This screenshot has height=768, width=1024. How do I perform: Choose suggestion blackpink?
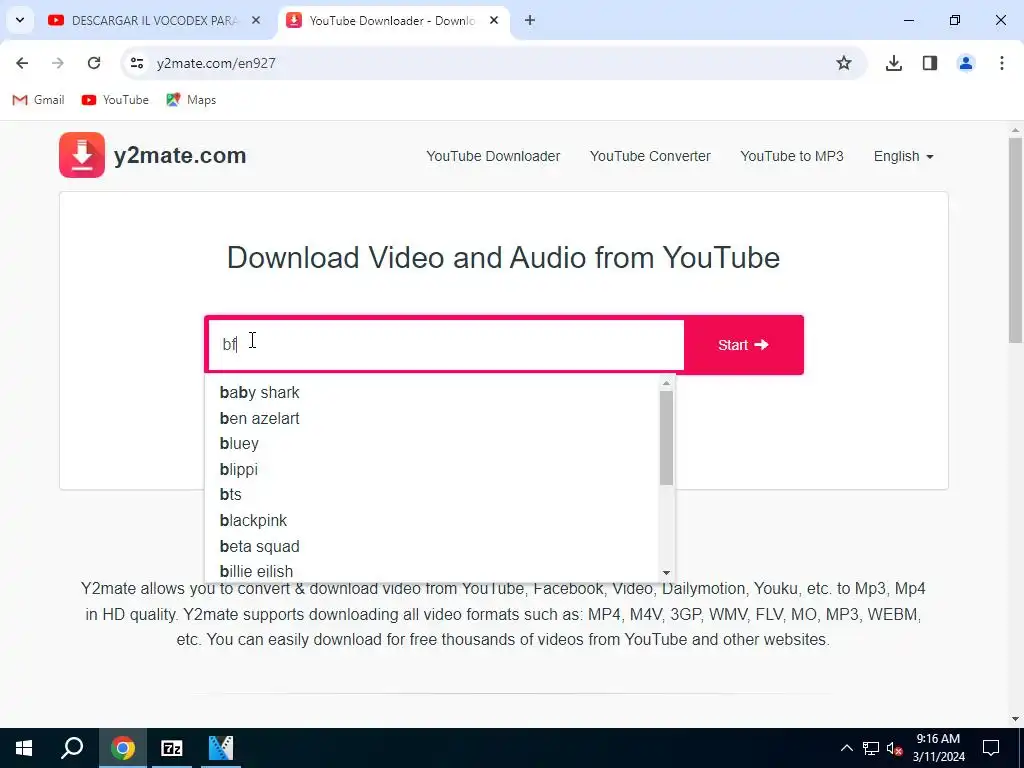(432, 520)
